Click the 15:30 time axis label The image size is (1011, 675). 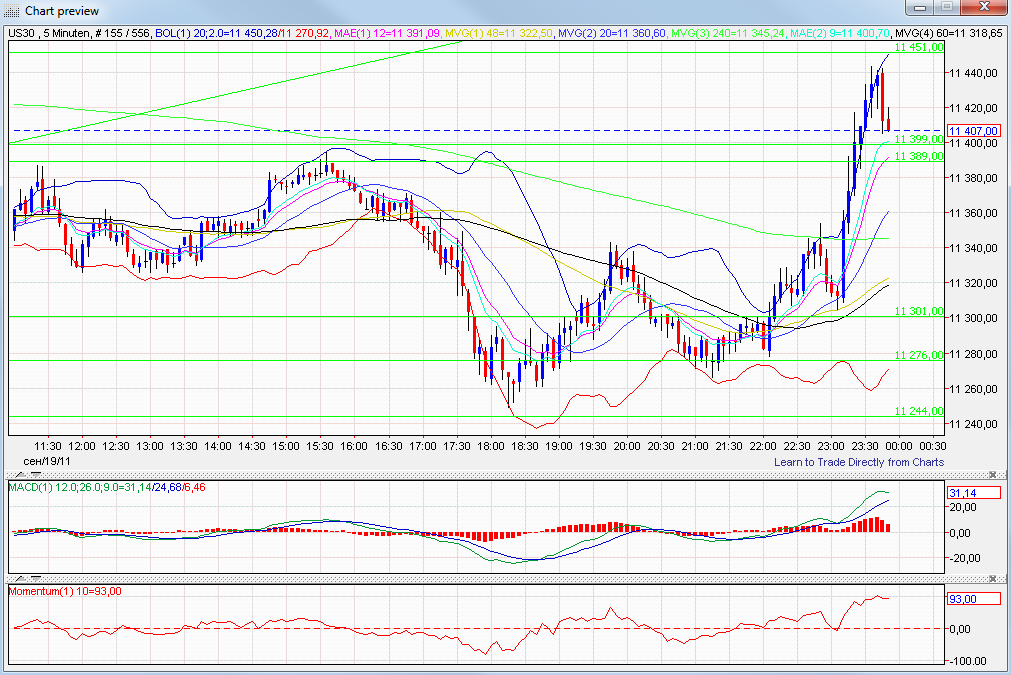[x=320, y=446]
